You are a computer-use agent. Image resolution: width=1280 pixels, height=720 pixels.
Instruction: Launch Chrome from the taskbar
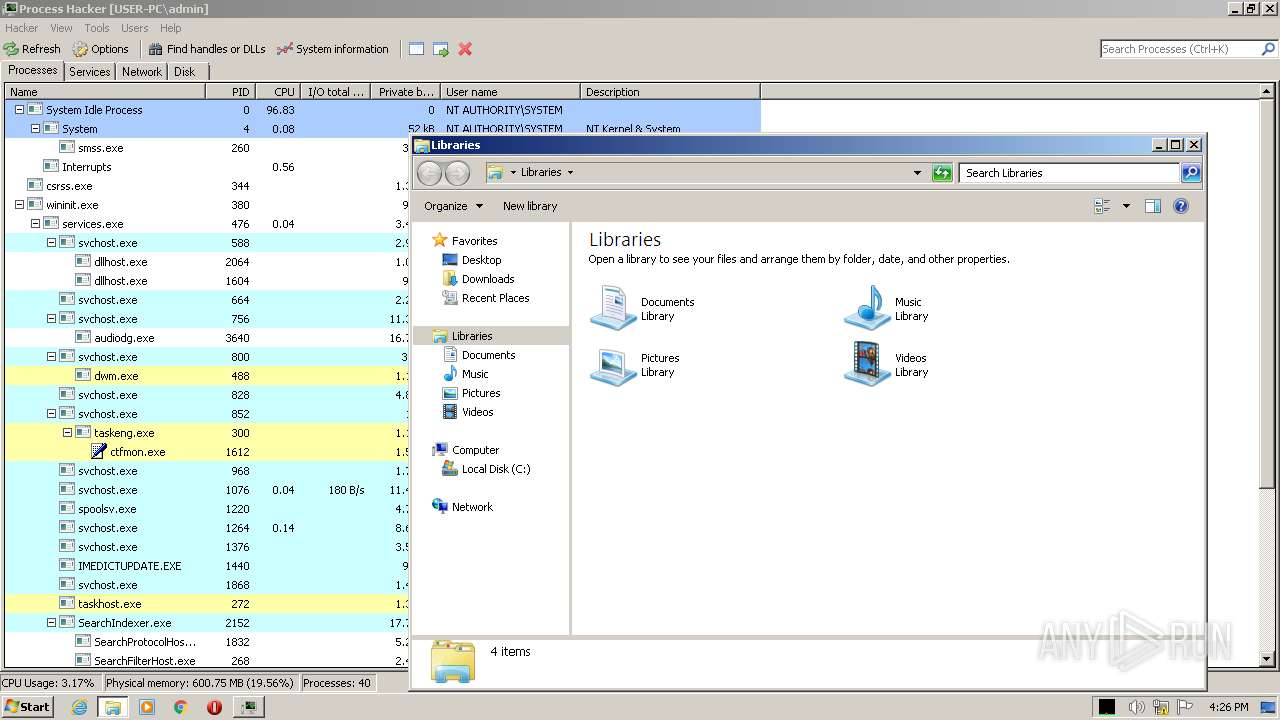coord(181,707)
